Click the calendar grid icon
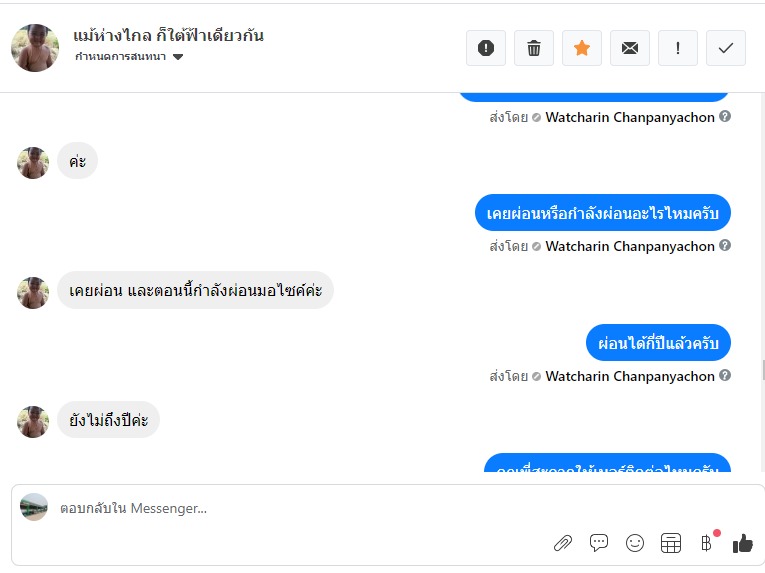The image size is (765, 573). point(671,543)
